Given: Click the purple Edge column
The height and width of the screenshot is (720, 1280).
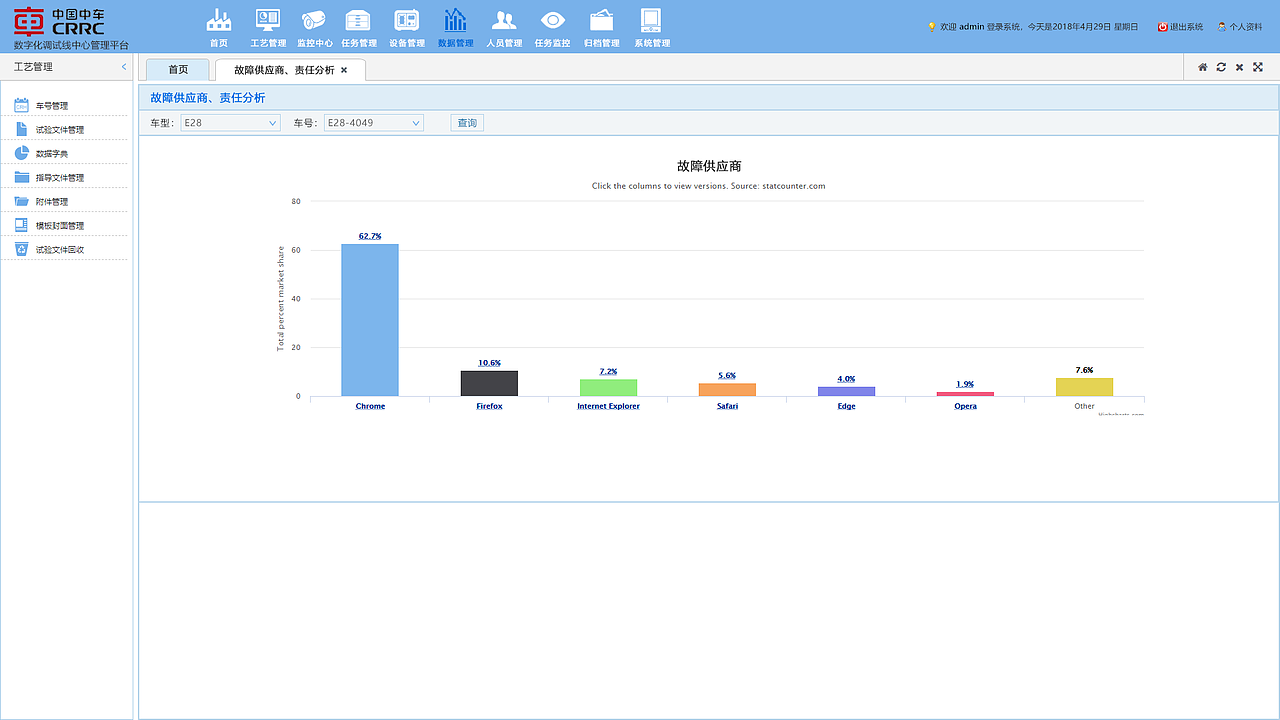Looking at the screenshot, I should coord(846,392).
